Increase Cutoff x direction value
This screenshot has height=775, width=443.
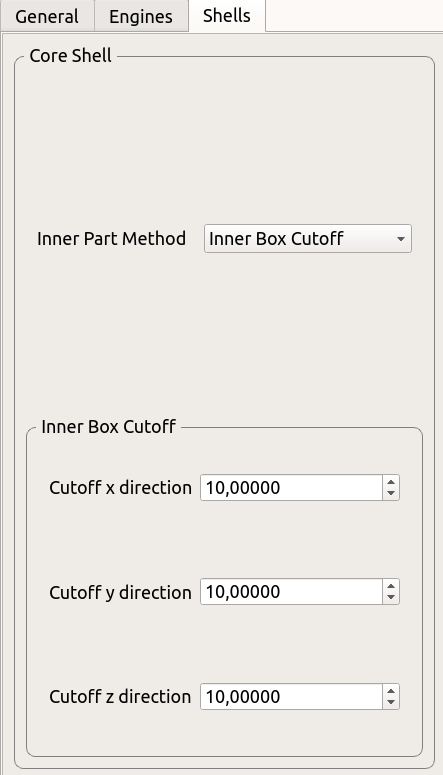(391, 482)
